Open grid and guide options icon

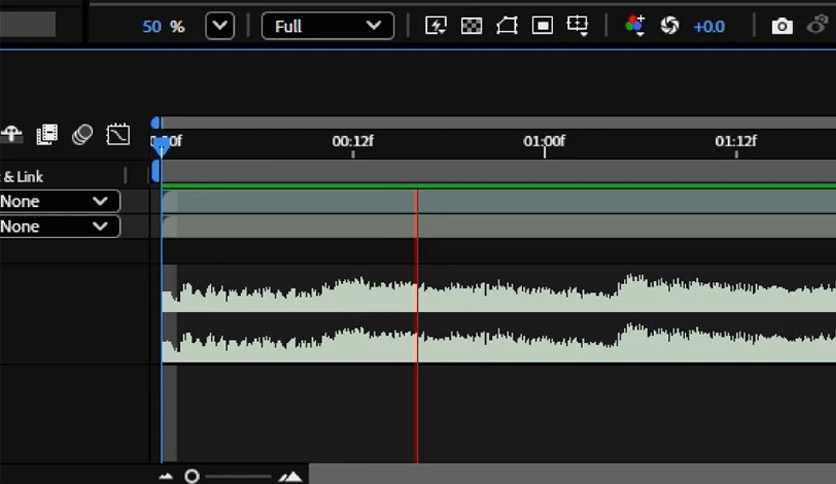click(577, 26)
